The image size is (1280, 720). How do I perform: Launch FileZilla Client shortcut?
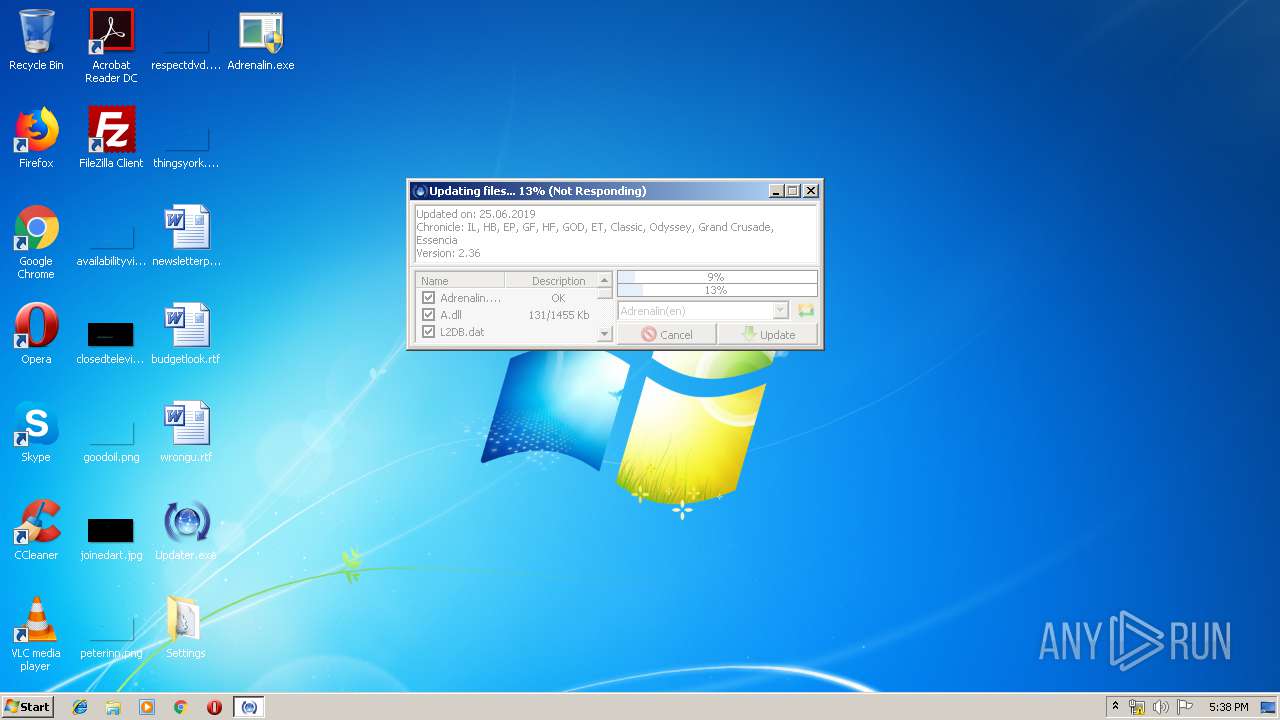111,138
